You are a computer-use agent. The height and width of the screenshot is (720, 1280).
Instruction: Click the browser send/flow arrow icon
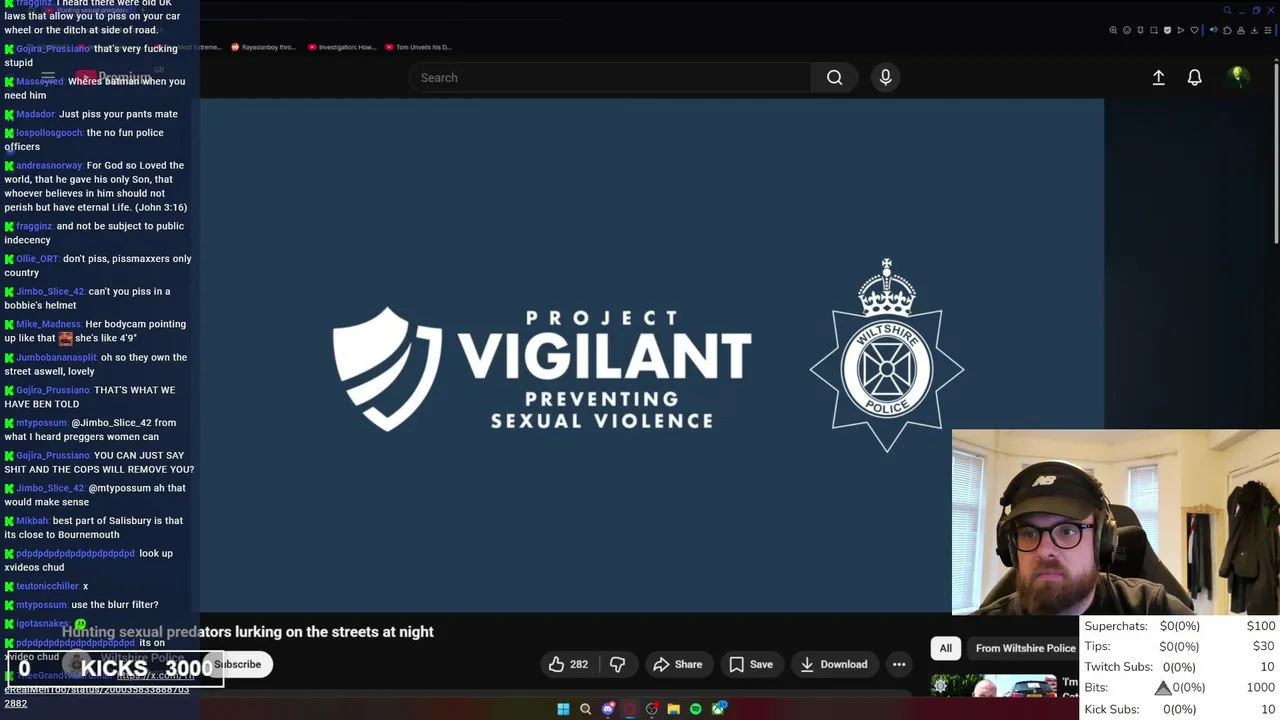coord(1181,30)
